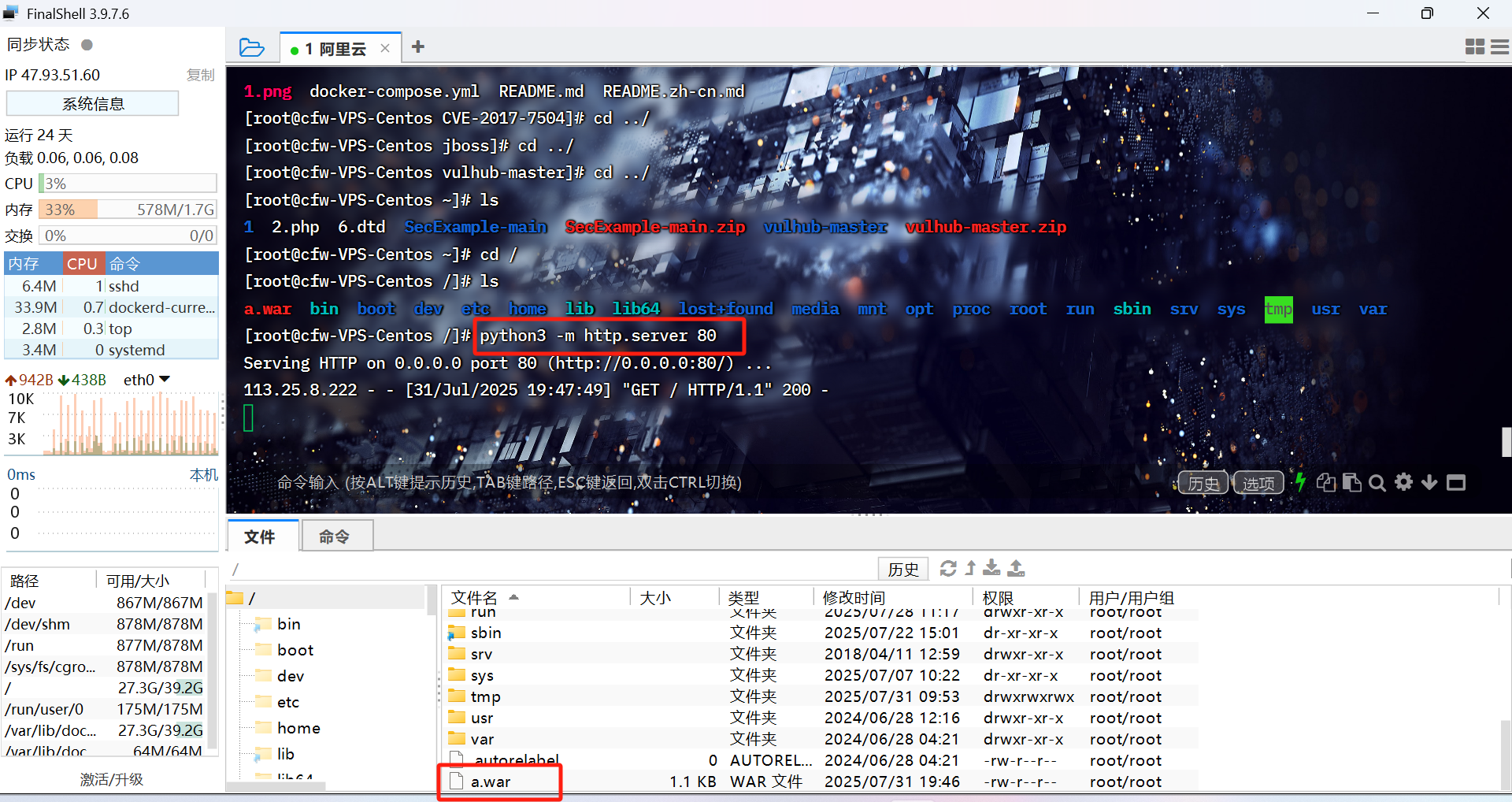
Task: Click the CPU usage bar
Action: (128, 184)
